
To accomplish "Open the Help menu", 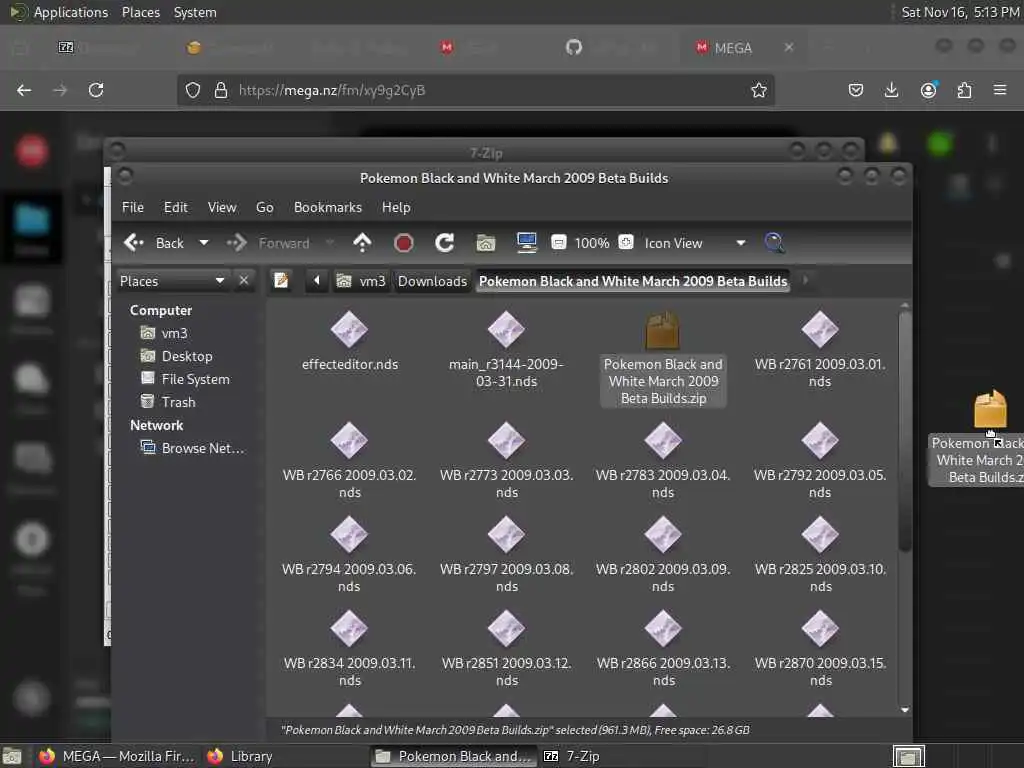I will tap(396, 207).
